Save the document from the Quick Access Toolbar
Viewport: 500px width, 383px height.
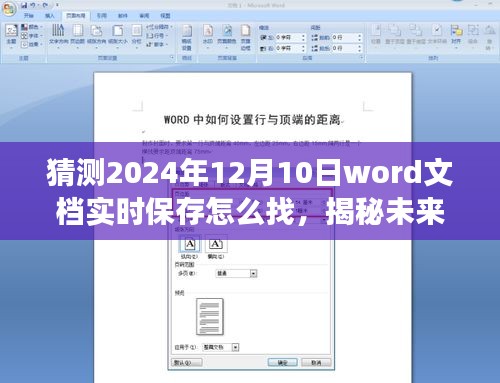pos(24,5)
